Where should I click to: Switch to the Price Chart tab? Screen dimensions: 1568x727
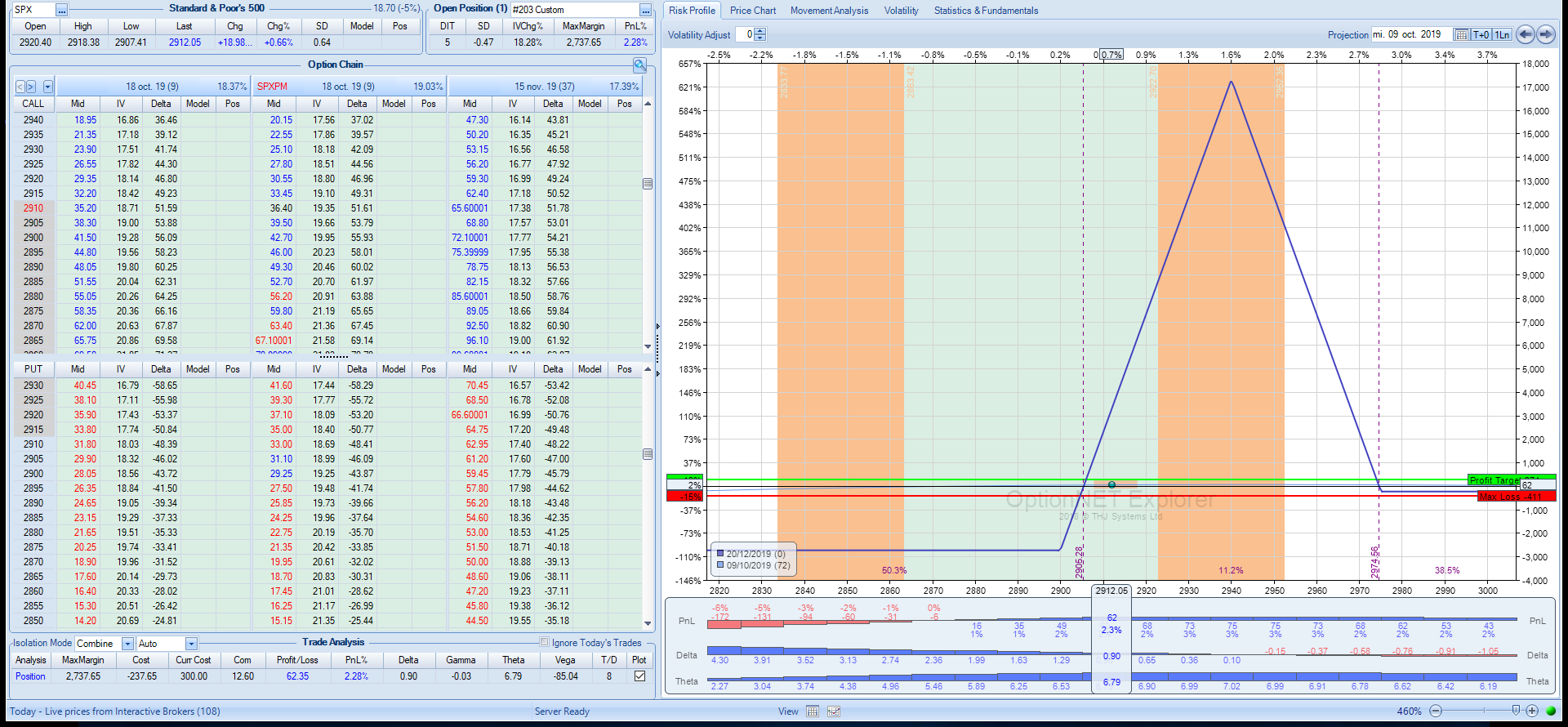[752, 11]
